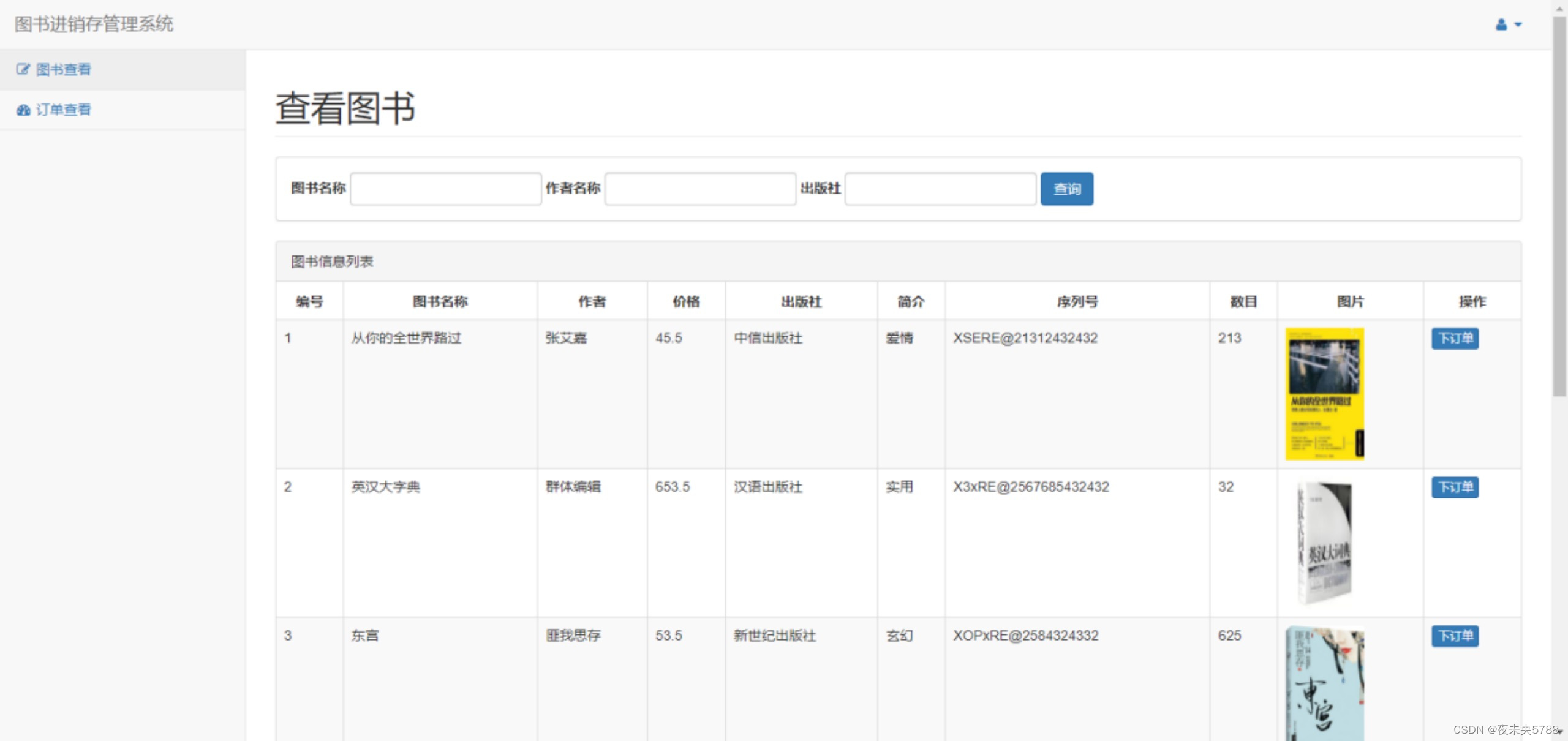
Task: Open cover image of 英汉大字典
Action: [x=1324, y=543]
